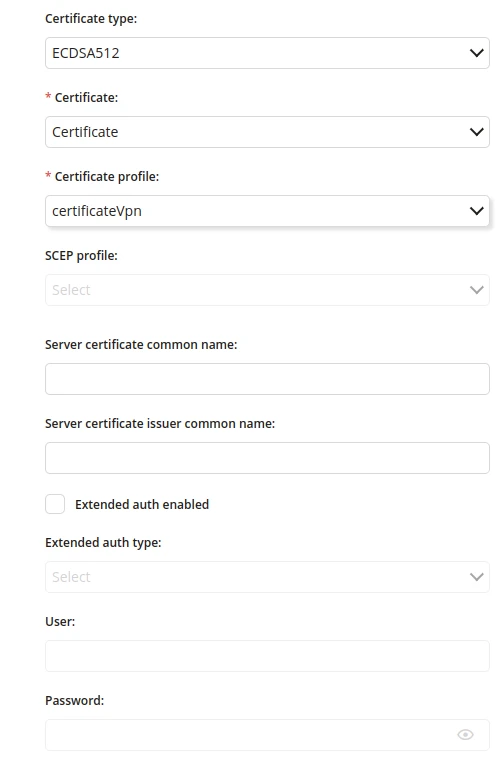This screenshot has height=761, width=500.
Task: Click into the Password input field
Action: (267, 735)
